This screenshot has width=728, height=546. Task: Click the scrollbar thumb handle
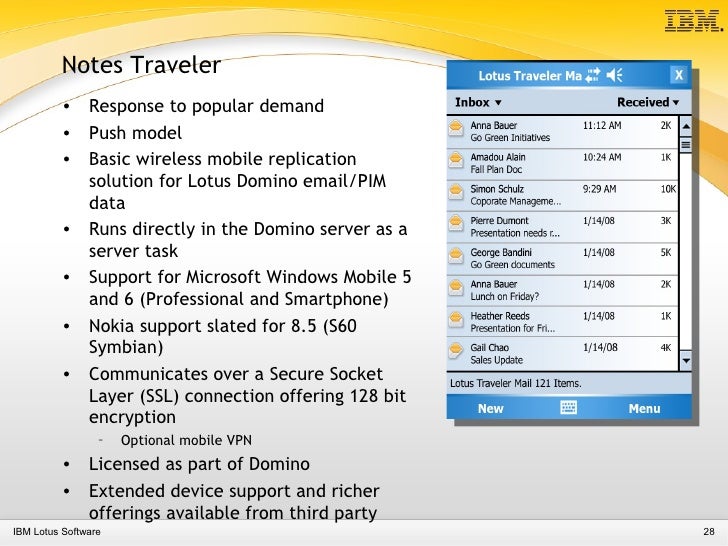coord(685,145)
